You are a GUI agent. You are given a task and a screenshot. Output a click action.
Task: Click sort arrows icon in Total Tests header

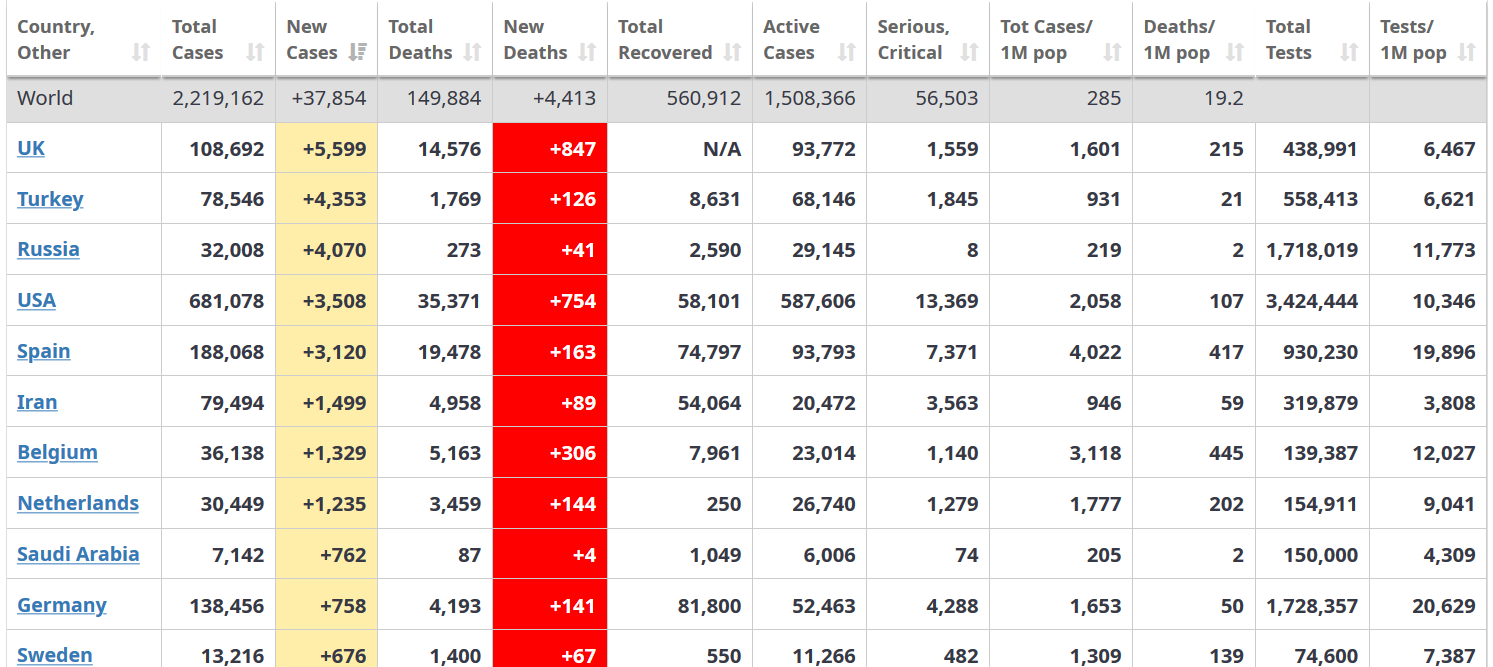1349,53
